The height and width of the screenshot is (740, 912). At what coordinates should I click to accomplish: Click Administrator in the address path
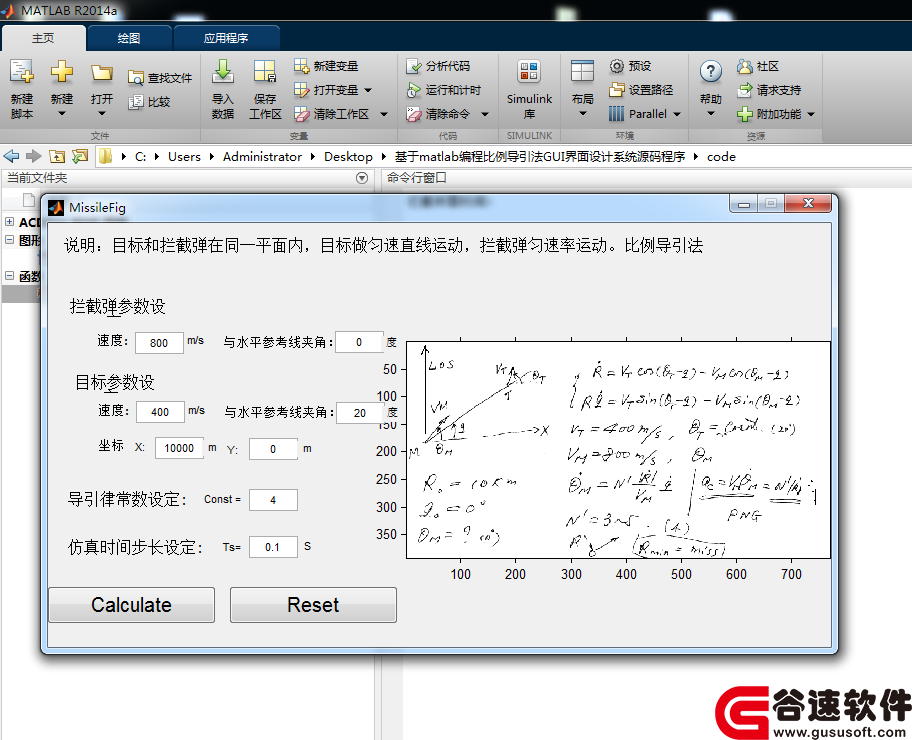[x=262, y=156]
